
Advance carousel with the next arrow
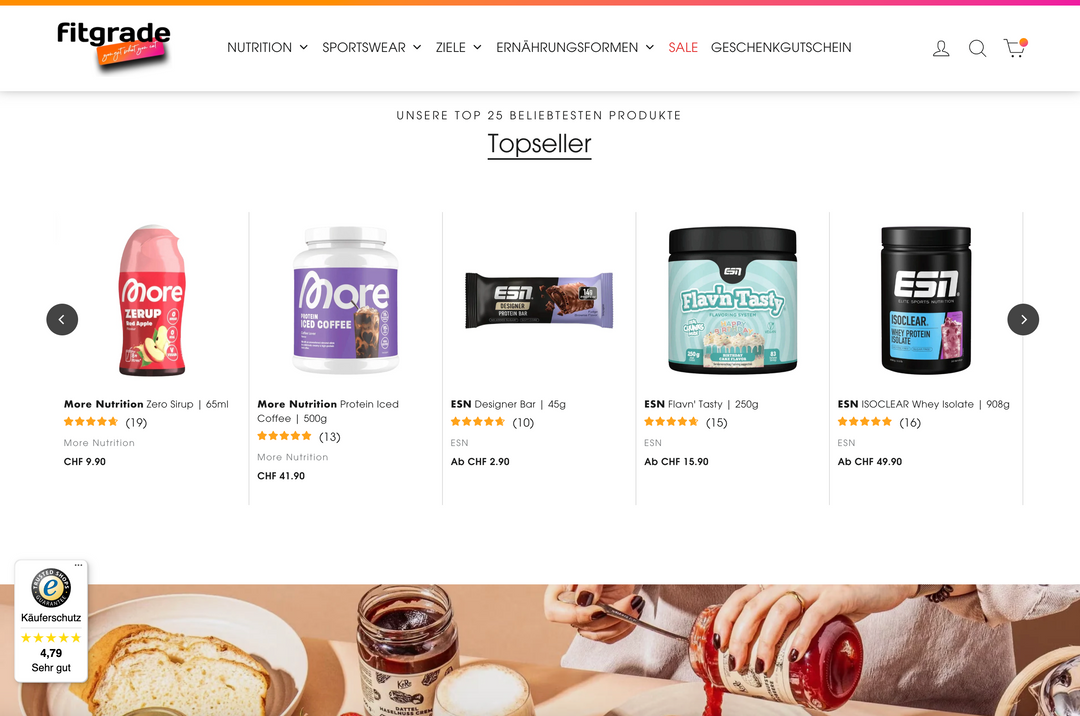[x=1023, y=319]
